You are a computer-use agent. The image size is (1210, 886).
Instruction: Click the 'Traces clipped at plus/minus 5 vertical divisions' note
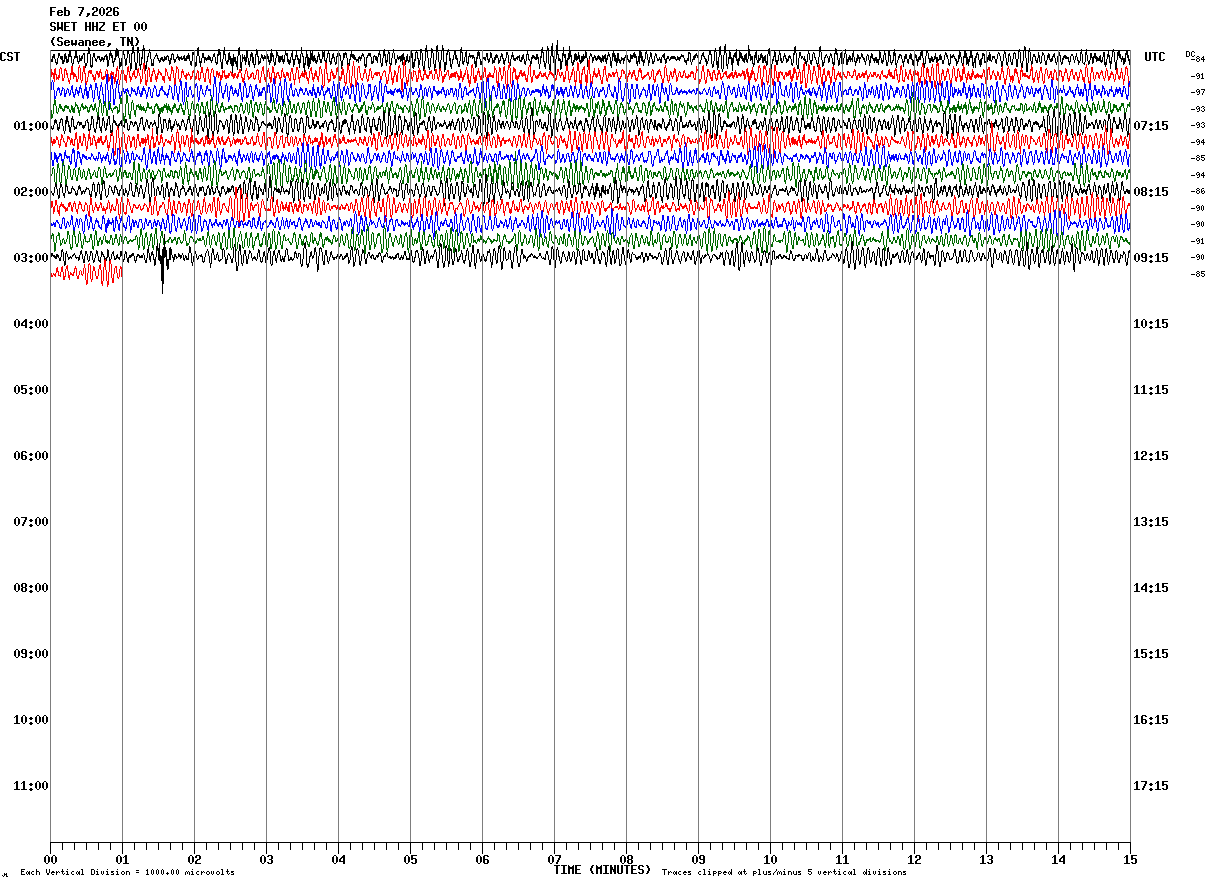(x=784, y=873)
